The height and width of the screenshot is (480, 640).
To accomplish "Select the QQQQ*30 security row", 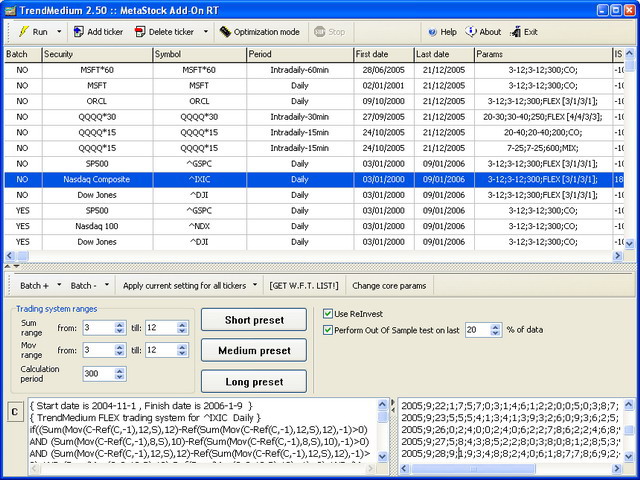I will (x=314, y=117).
